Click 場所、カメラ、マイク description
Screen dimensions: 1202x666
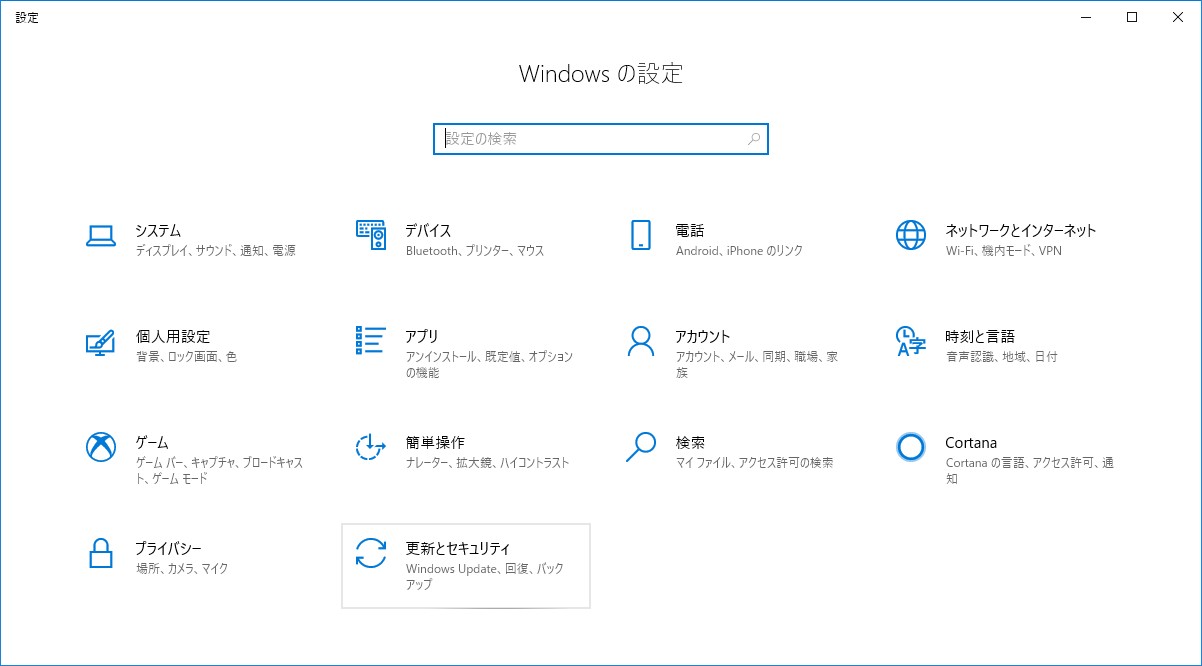click(182, 569)
